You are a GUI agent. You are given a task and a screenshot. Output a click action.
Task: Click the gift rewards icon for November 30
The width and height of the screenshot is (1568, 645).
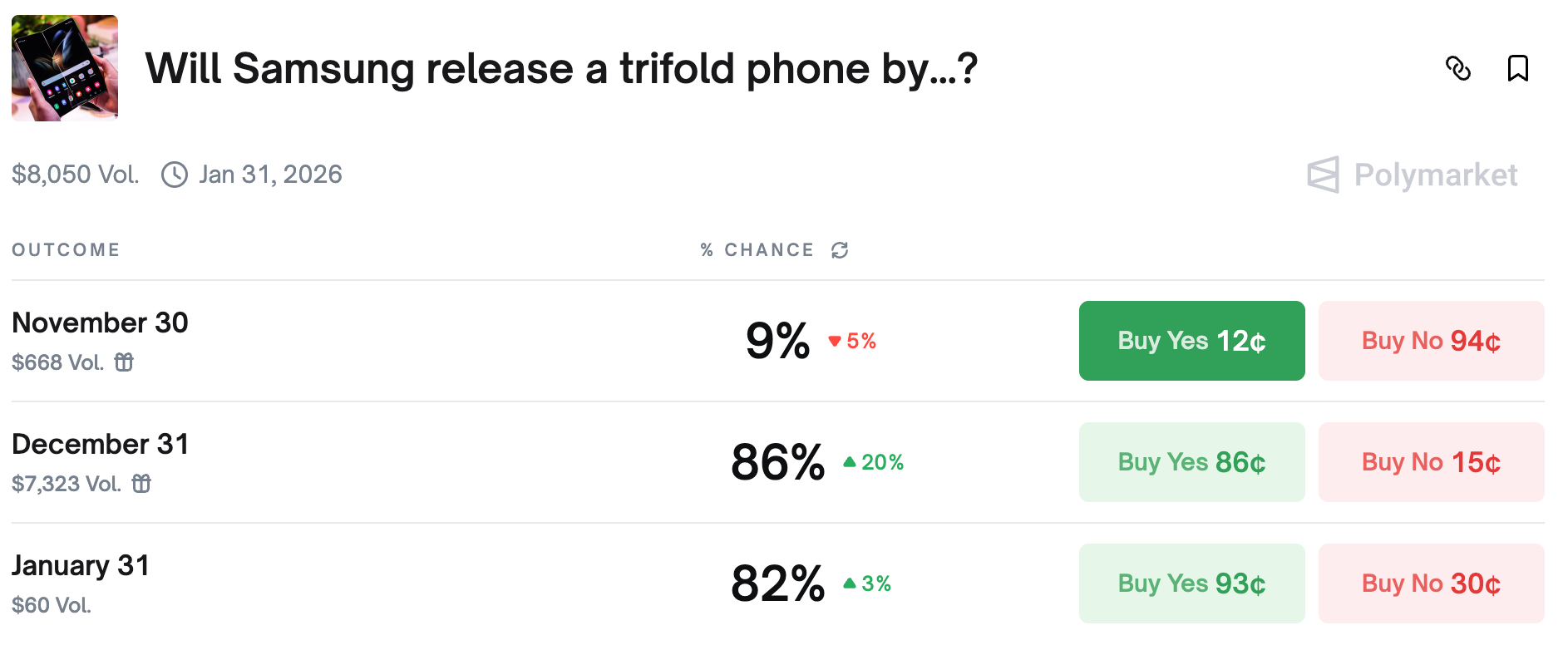(x=124, y=362)
